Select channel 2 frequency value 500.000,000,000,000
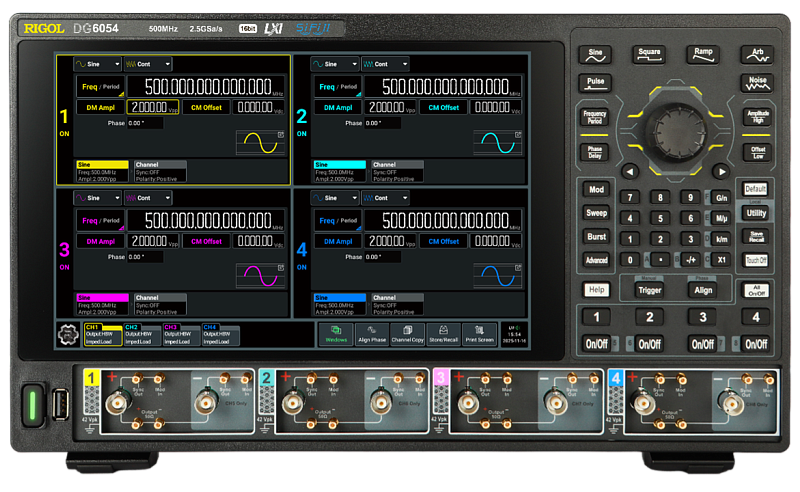 coord(443,87)
